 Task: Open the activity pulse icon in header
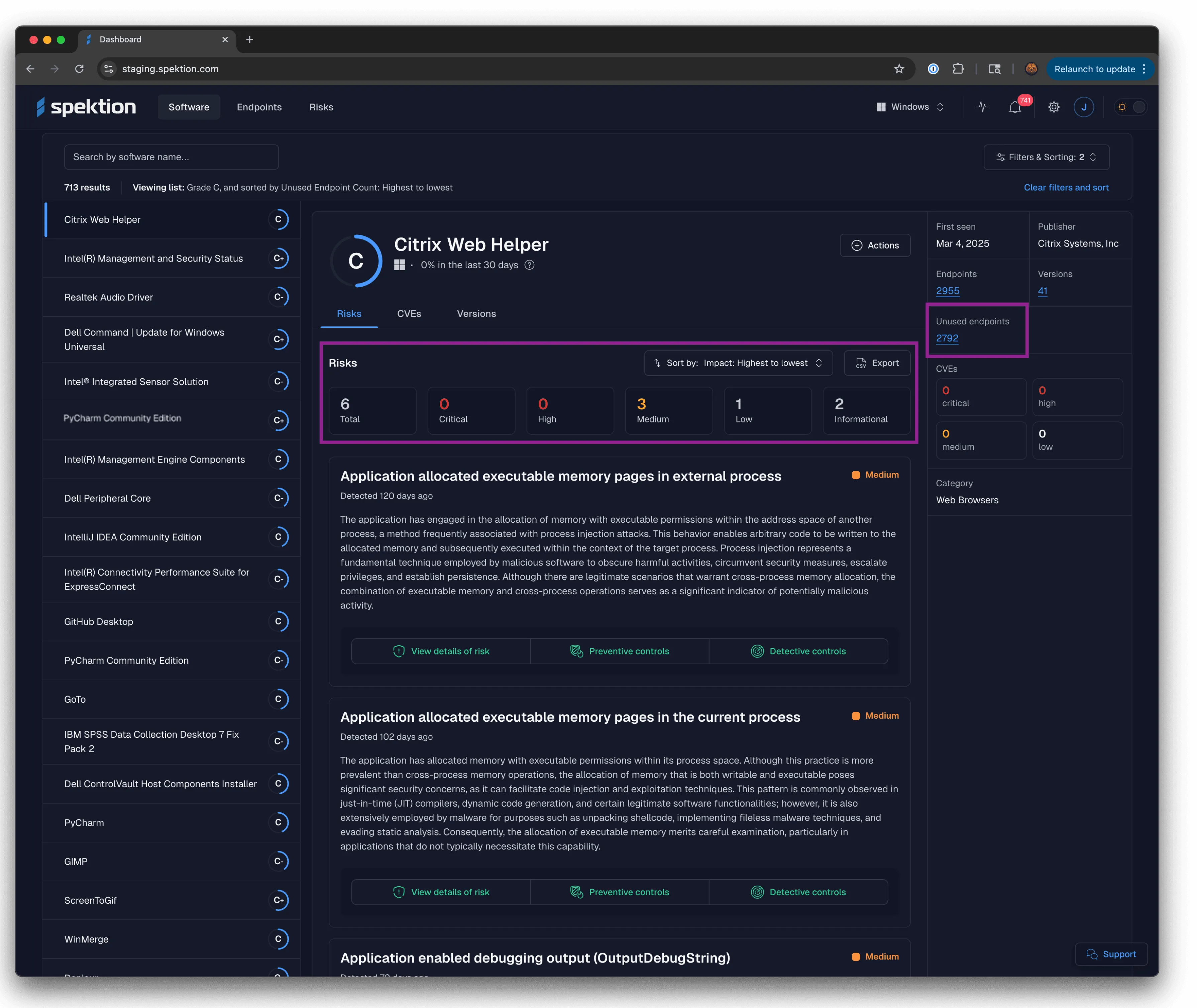point(982,107)
